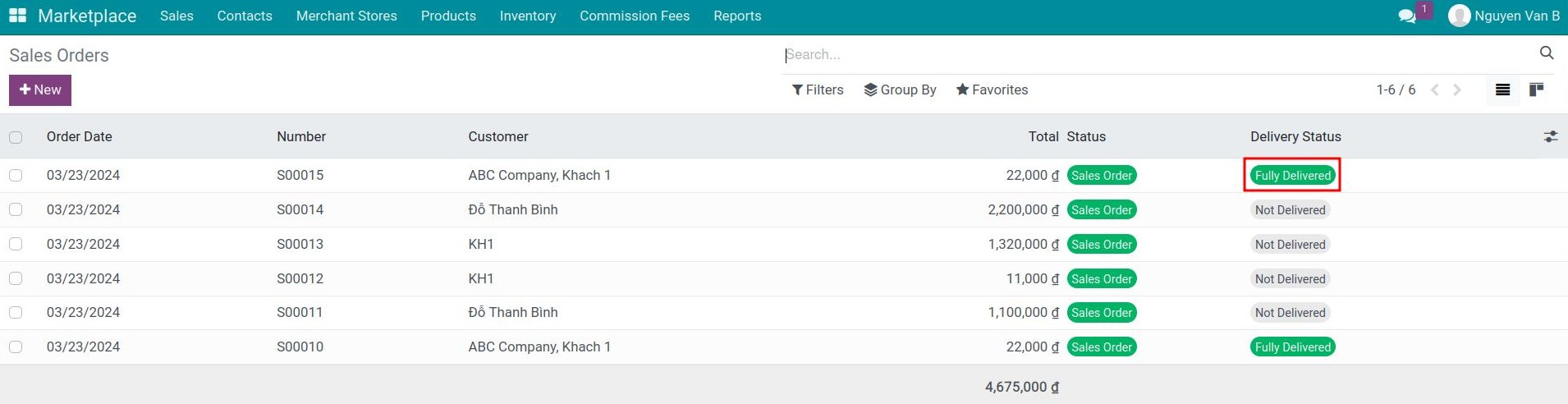This screenshot has width=1568, height=404.
Task: Switch to list view
Action: coord(1502,90)
